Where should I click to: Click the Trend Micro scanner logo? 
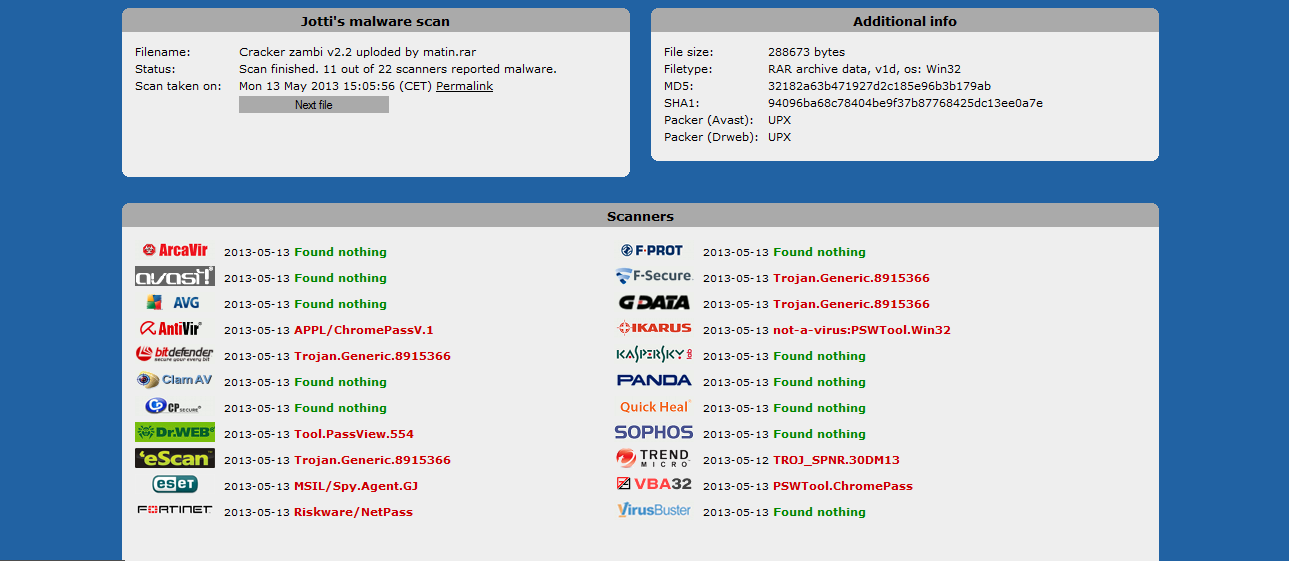[x=653, y=458]
